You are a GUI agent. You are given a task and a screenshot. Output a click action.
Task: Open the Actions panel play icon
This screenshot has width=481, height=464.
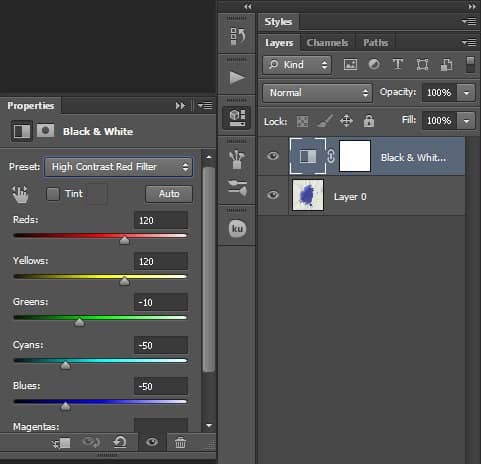[237, 78]
